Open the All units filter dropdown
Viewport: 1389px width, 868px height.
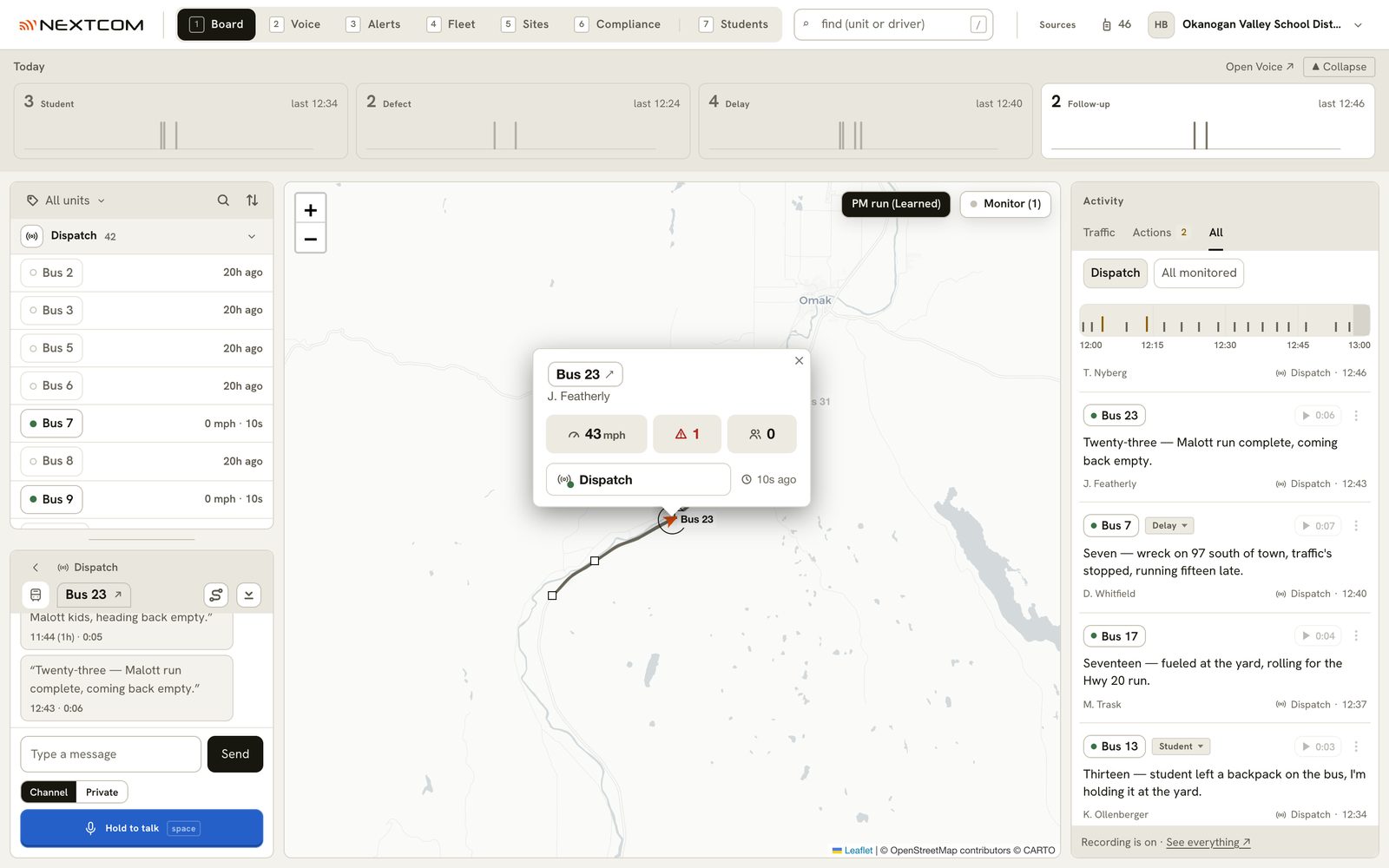[66, 201]
